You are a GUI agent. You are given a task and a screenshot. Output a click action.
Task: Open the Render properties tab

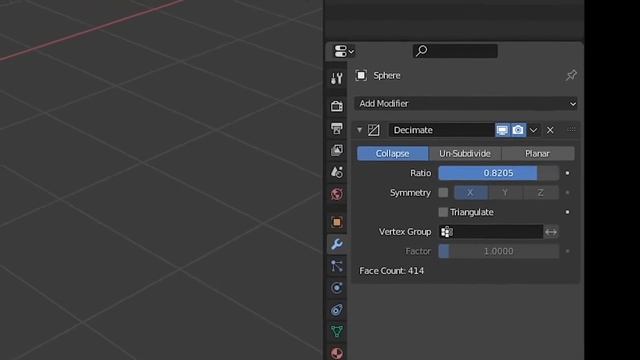pyautogui.click(x=337, y=106)
